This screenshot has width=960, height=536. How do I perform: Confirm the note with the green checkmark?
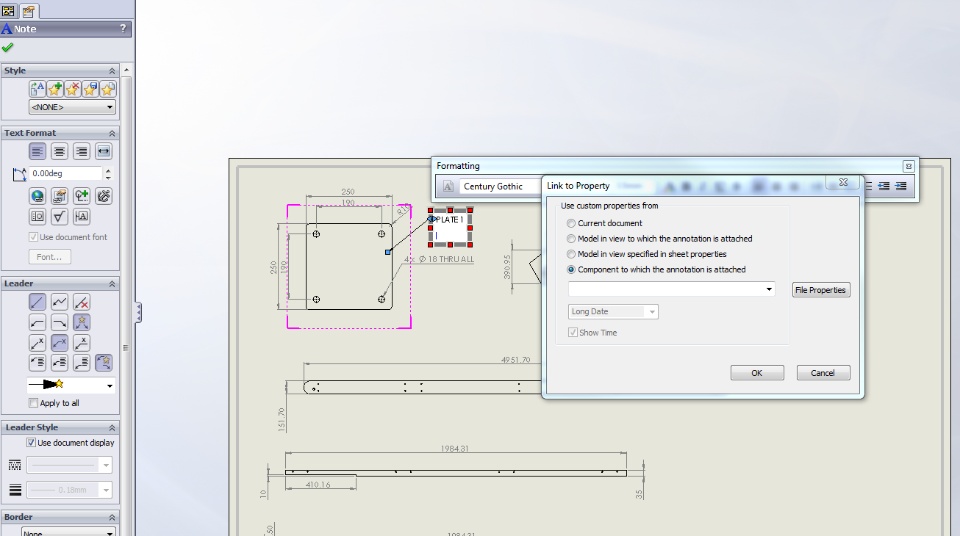tap(7, 48)
